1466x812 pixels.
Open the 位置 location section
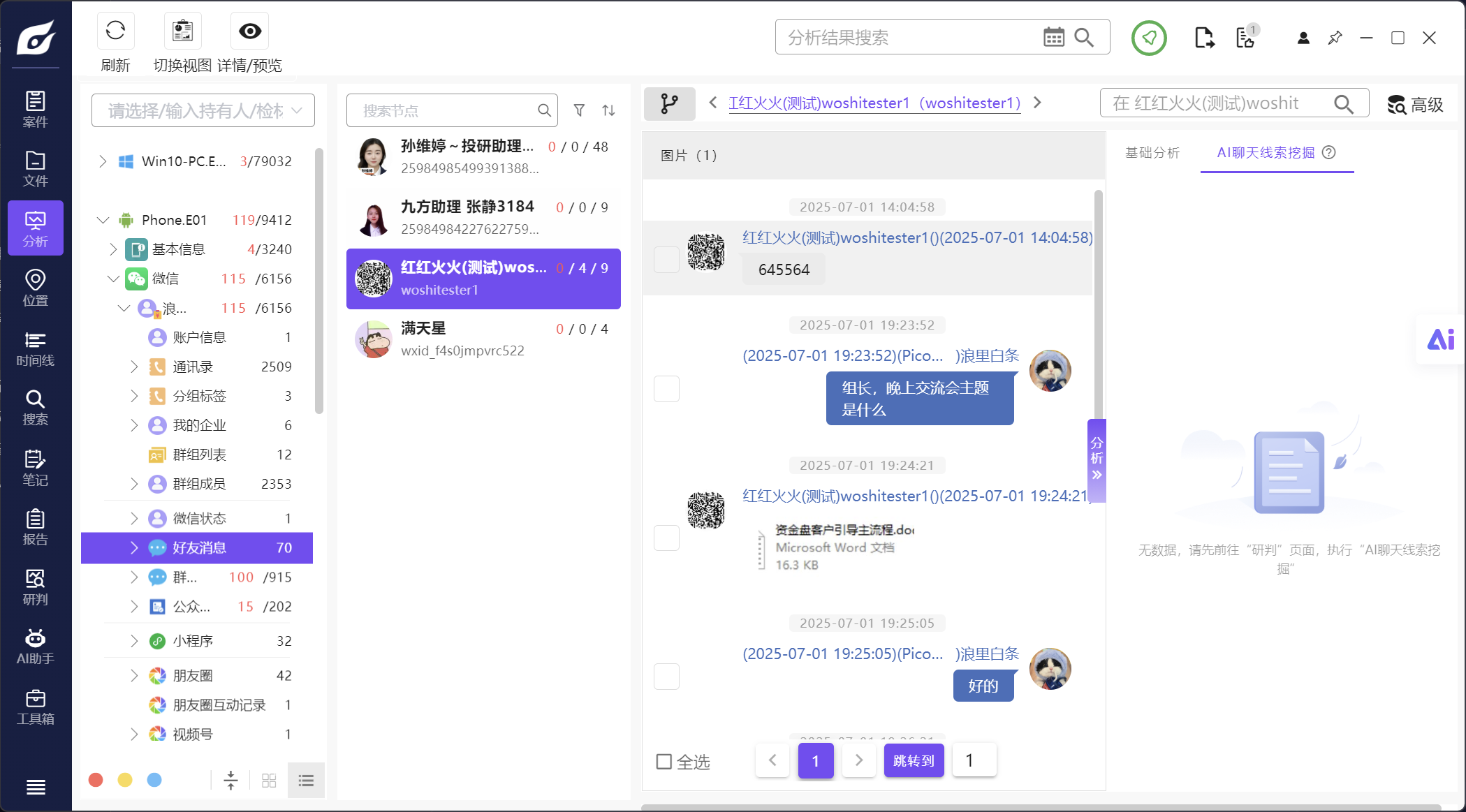(36, 288)
